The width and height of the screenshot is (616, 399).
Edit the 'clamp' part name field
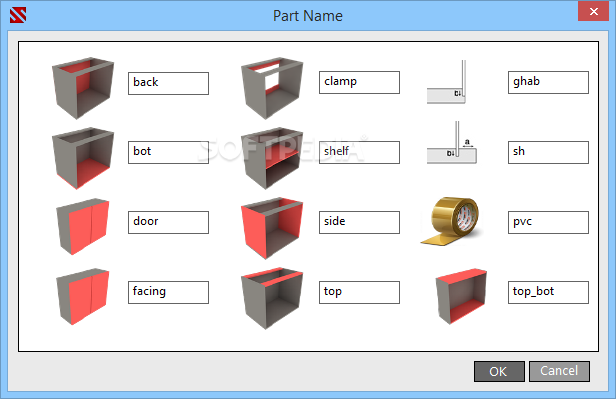(359, 82)
